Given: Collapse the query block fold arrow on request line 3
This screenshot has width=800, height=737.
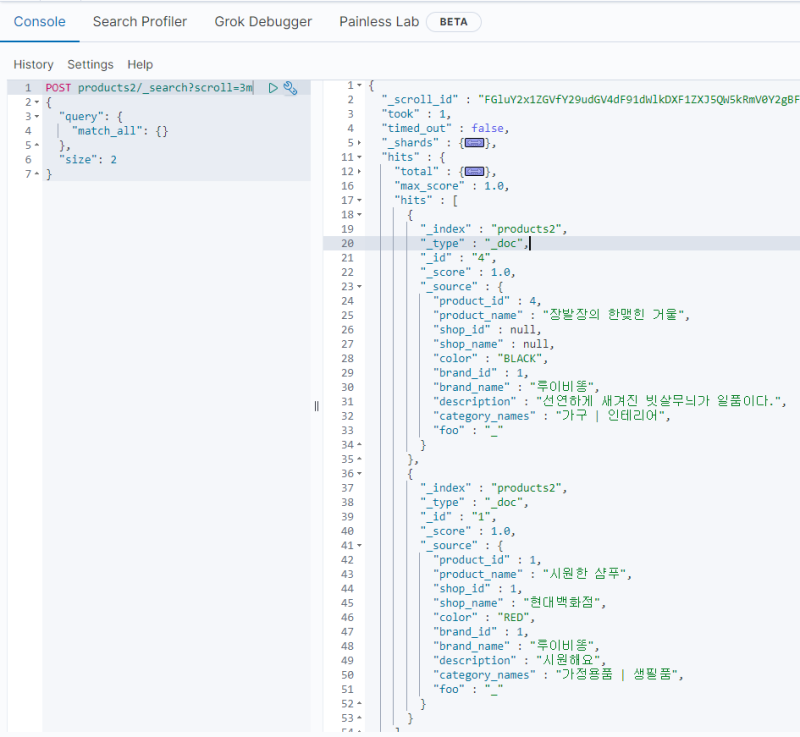Looking at the screenshot, I should (x=37, y=117).
